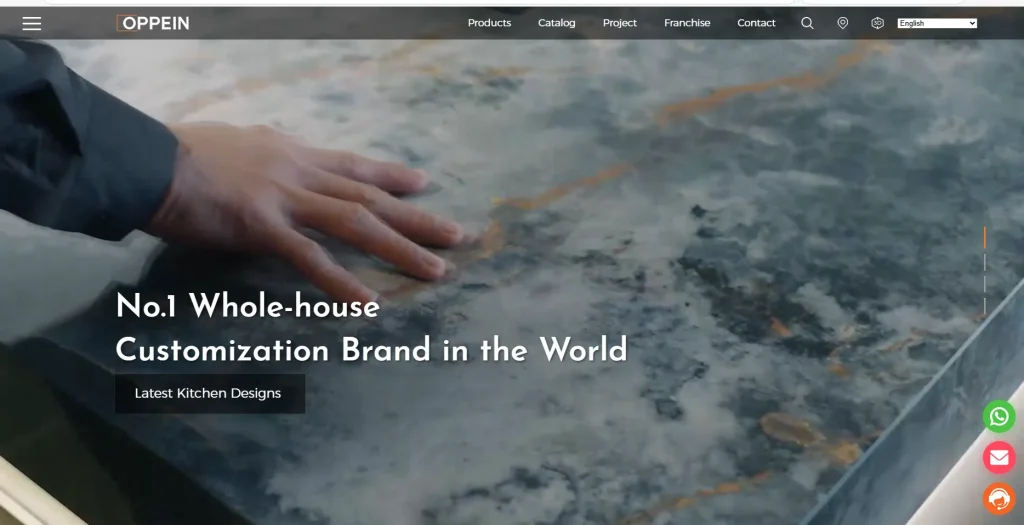Open the 3D showroom icon
The image size is (1024, 525).
point(877,23)
